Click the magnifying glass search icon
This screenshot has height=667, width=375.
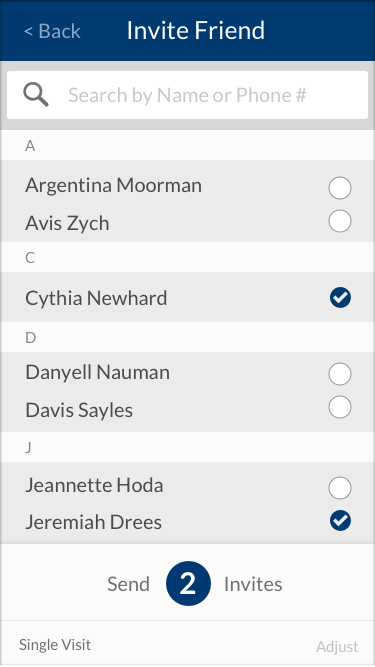(x=36, y=94)
